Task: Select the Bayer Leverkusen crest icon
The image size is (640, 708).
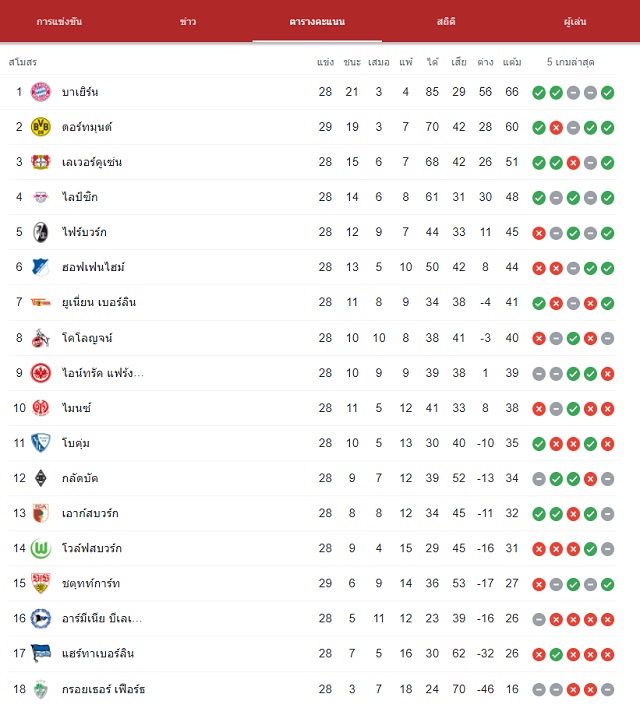Action: coord(41,162)
